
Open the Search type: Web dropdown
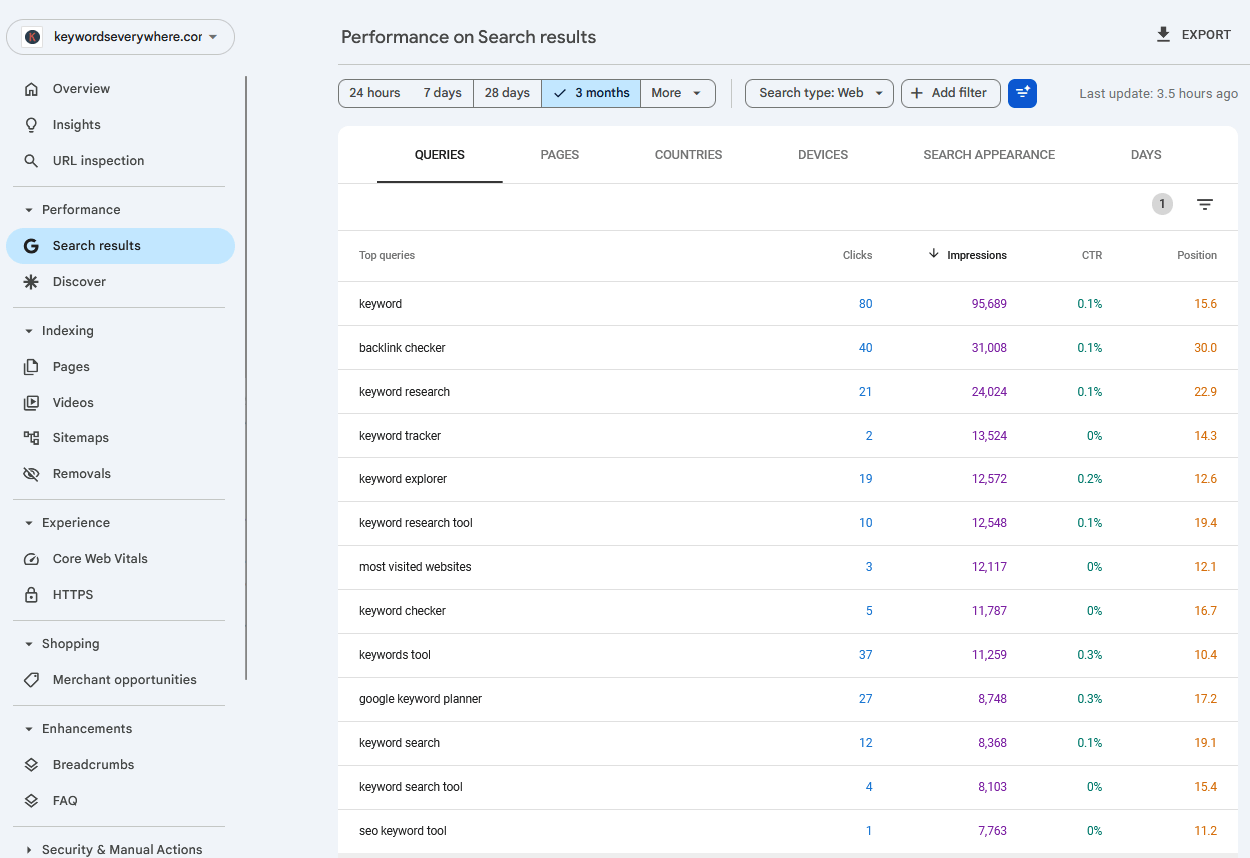coord(819,93)
